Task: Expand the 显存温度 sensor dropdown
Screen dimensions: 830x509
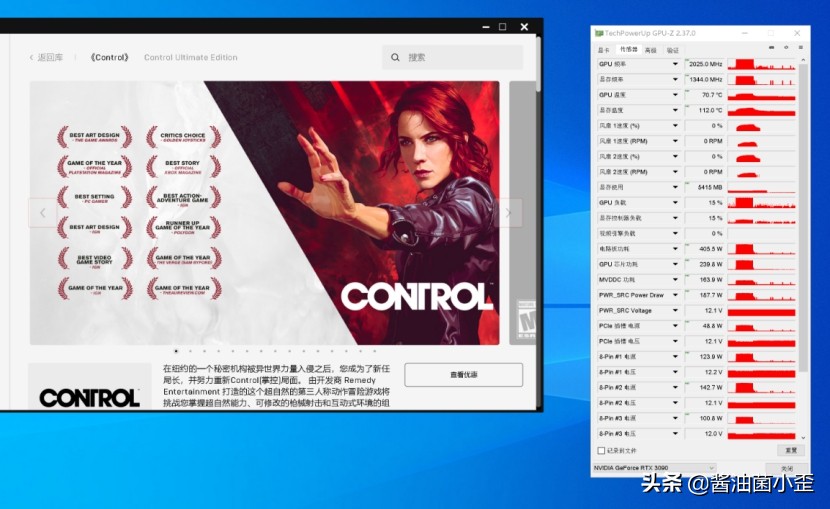Action: [x=675, y=110]
